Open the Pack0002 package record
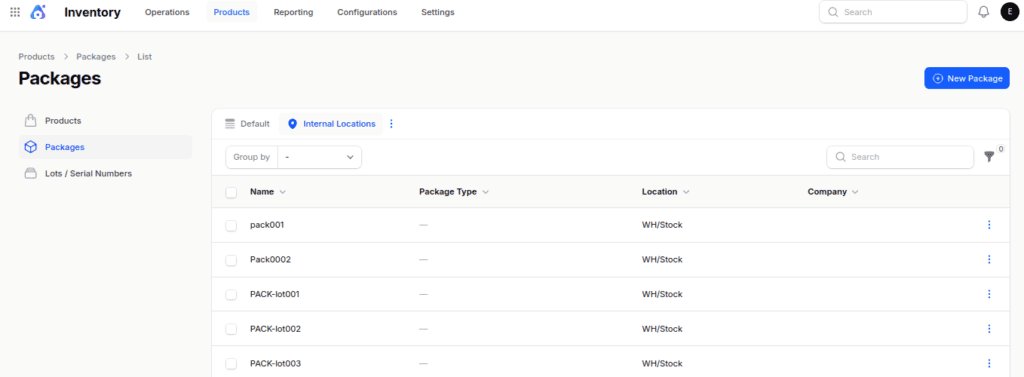This screenshot has height=377, width=1024. (x=270, y=259)
